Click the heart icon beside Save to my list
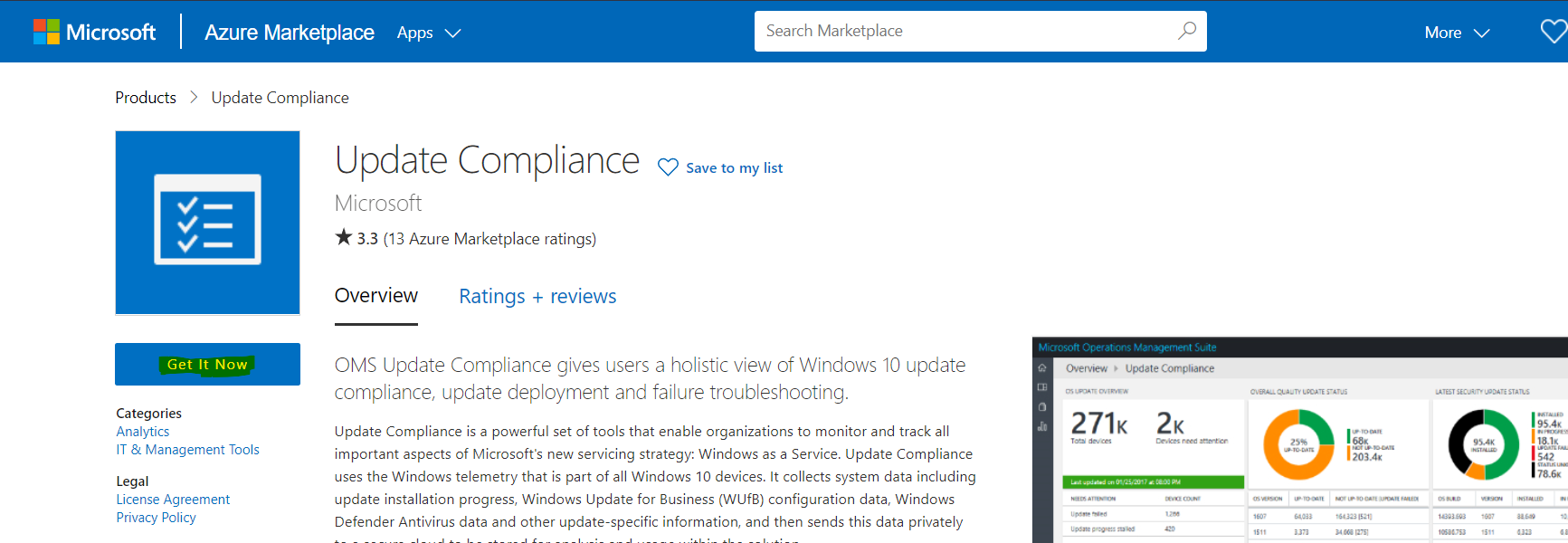The image size is (1568, 543). click(x=668, y=167)
